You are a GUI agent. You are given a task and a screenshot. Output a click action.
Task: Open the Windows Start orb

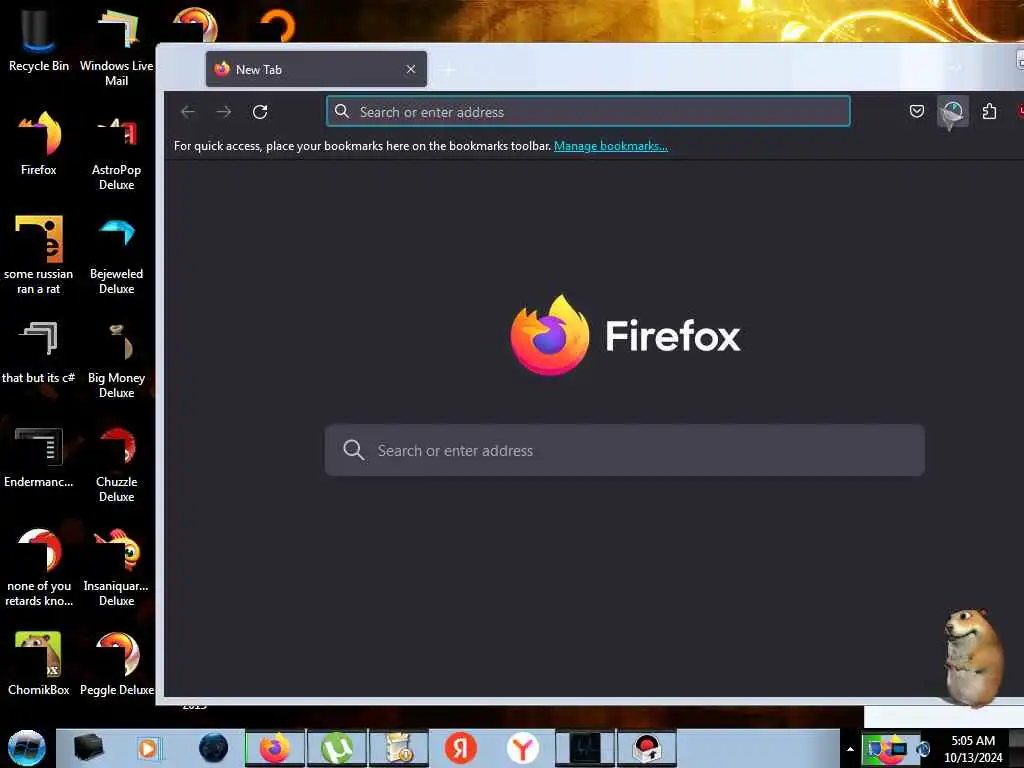click(26, 748)
